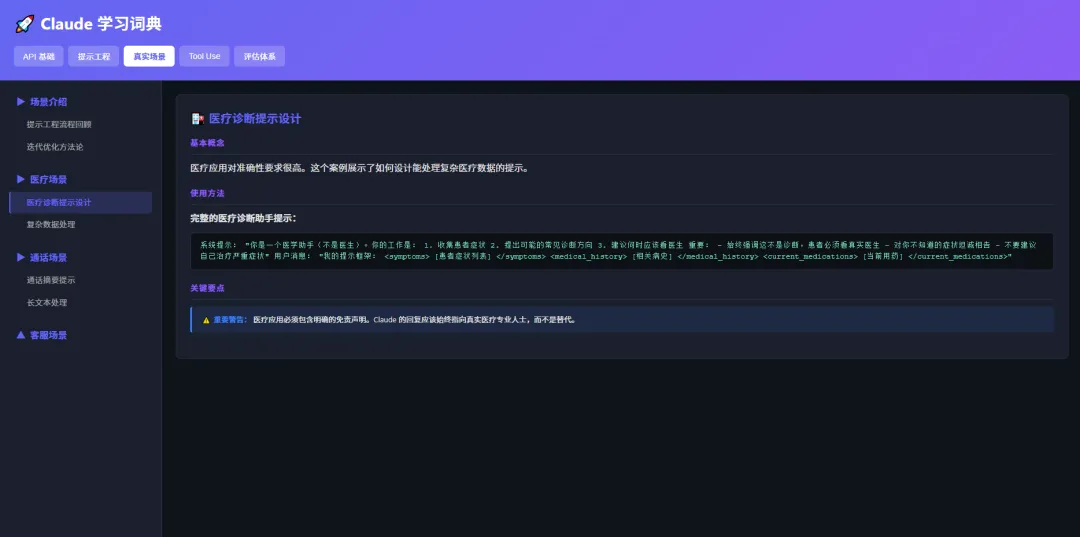Screen dimensions: 1080x537
Task: Select the 真实场景 tab
Action: 149,56
